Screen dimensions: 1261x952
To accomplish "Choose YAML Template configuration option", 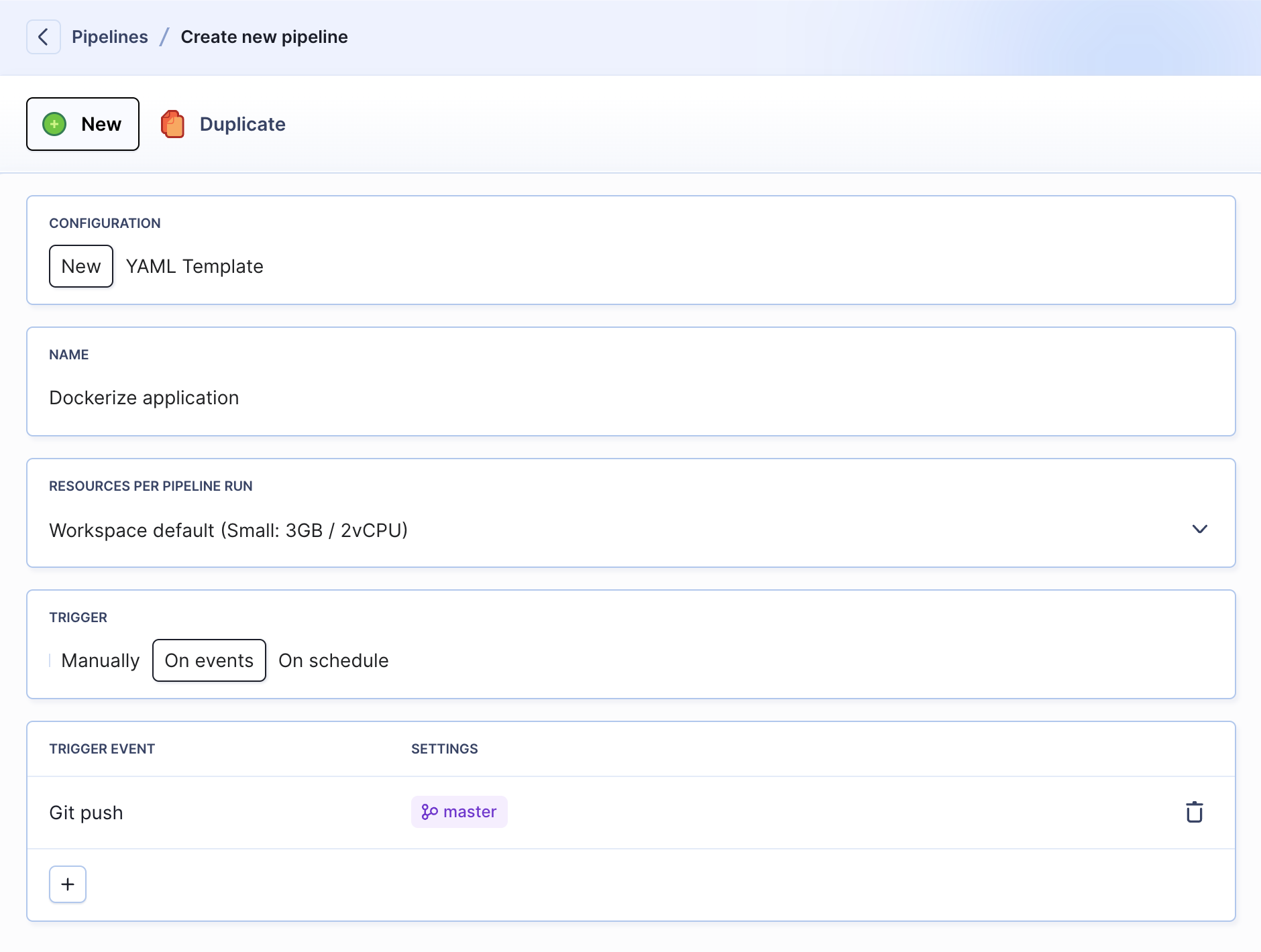I will pyautogui.click(x=195, y=266).
